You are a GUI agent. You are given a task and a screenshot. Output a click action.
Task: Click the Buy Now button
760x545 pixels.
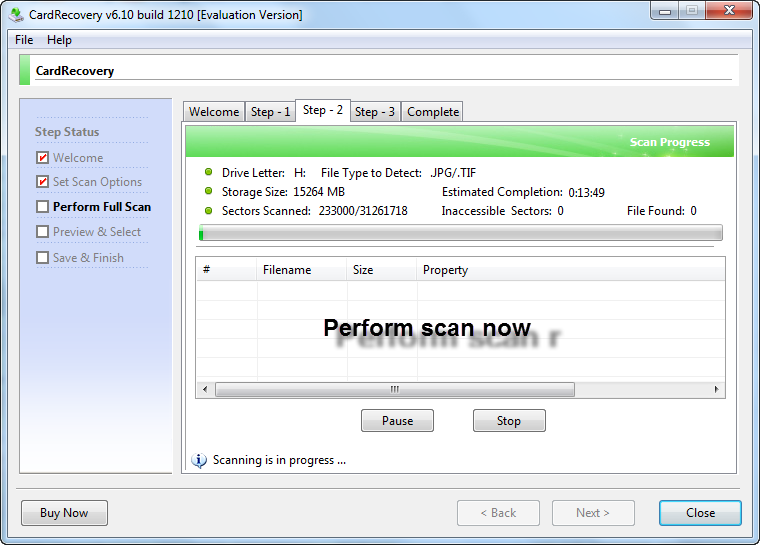pyautogui.click(x=64, y=513)
